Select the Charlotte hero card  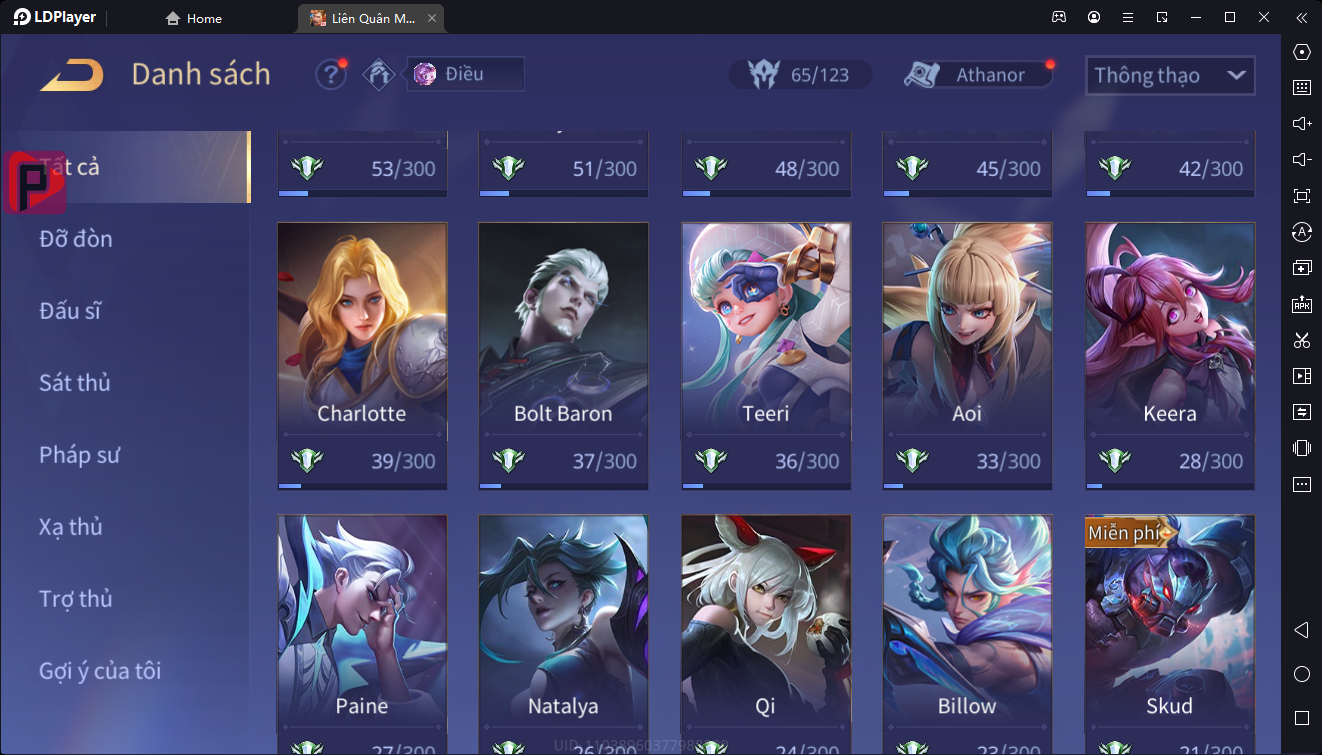pyautogui.click(x=362, y=357)
